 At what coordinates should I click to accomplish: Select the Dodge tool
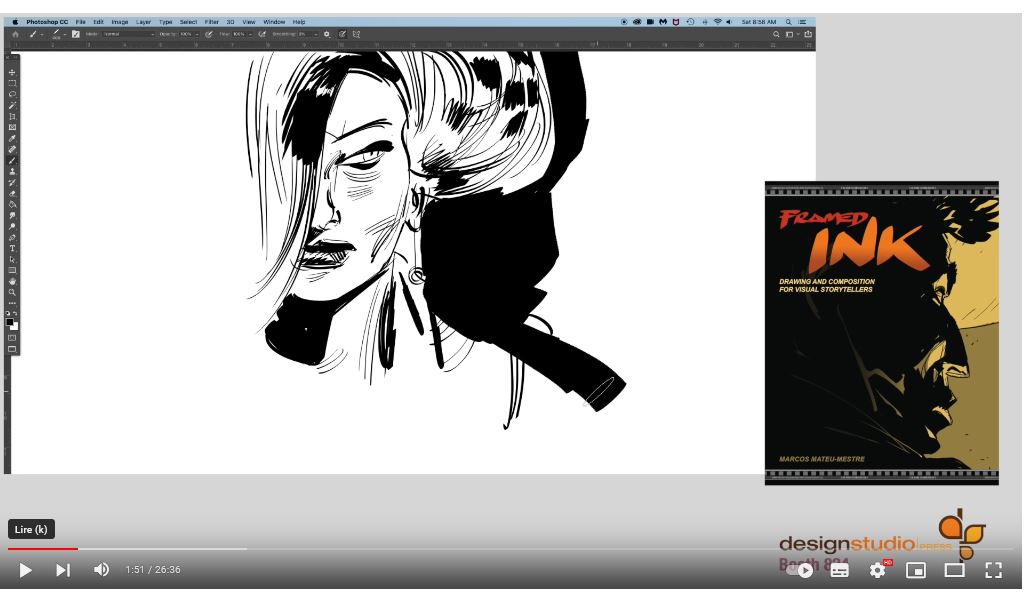click(12, 226)
